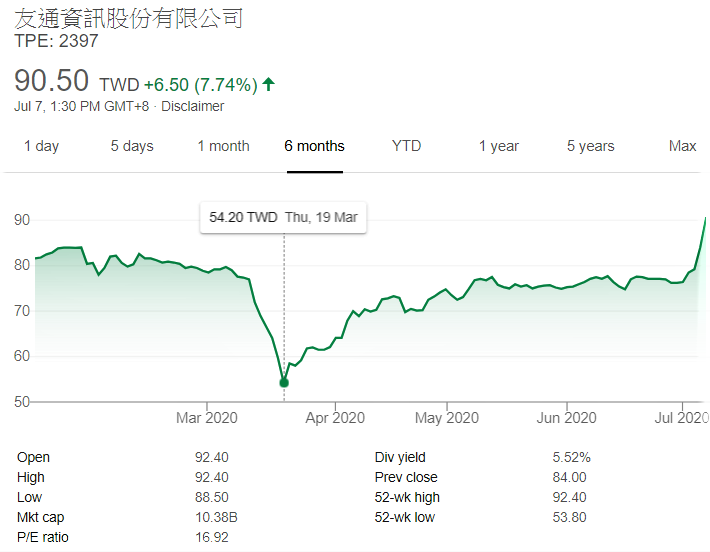Click the May 2020 axis label
This screenshot has height=552, width=710.
(x=447, y=418)
